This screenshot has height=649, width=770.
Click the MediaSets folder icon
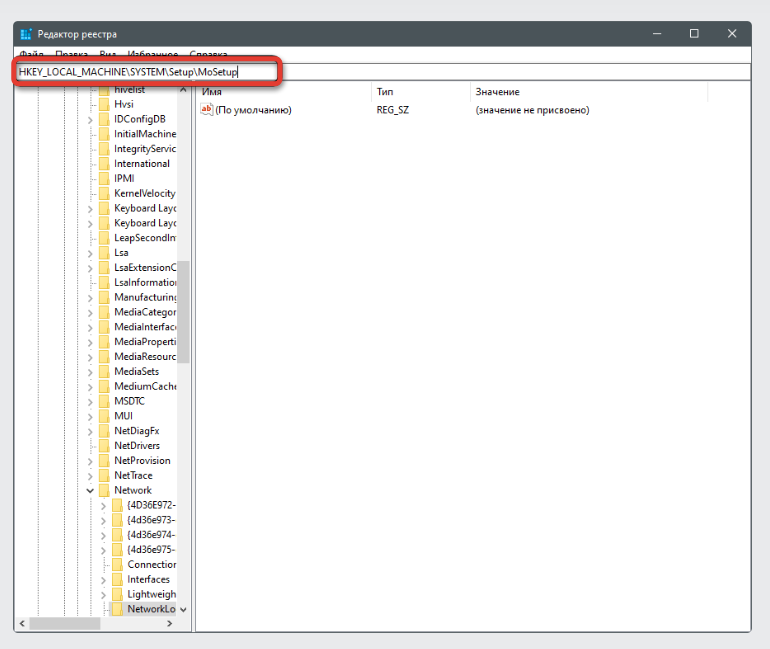pos(104,371)
